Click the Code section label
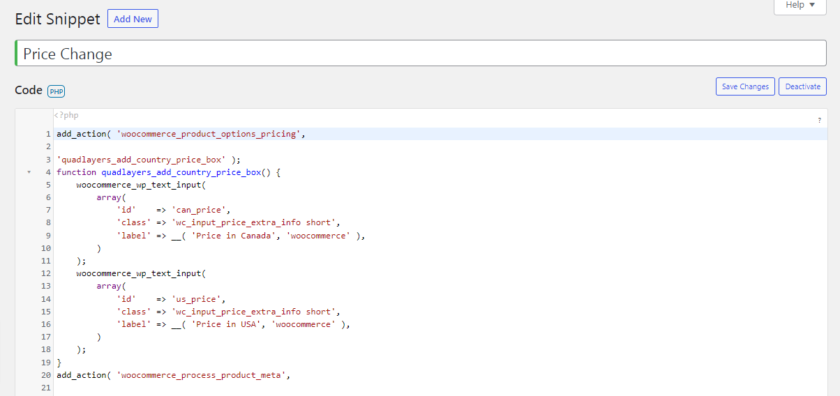This screenshot has height=396, width=840. coord(28,91)
